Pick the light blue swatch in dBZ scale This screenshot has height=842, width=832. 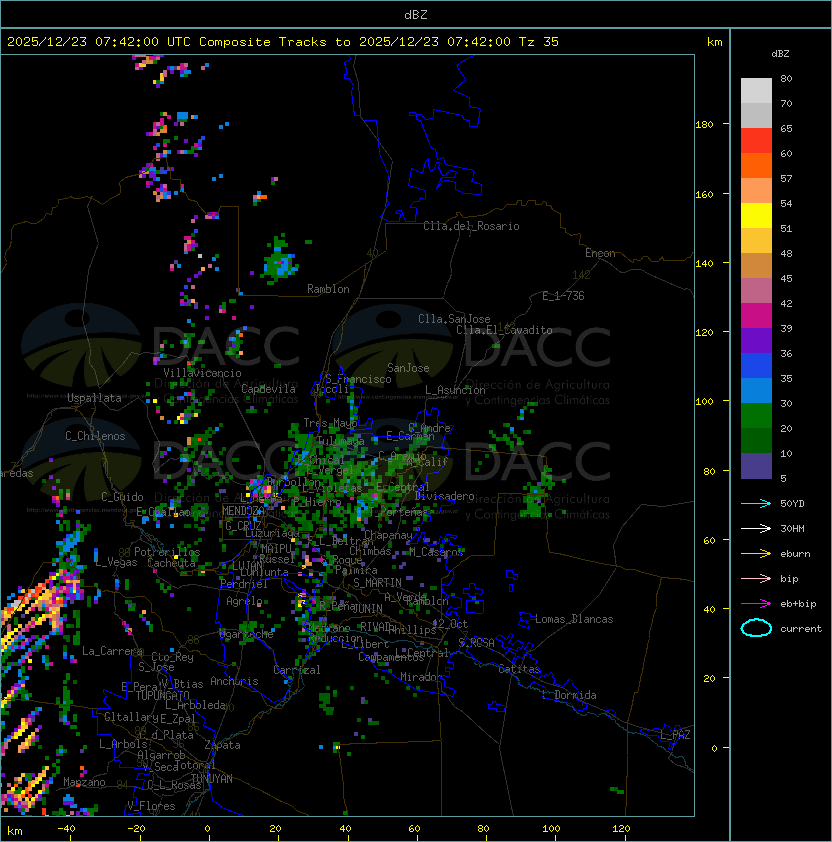pyautogui.click(x=756, y=391)
